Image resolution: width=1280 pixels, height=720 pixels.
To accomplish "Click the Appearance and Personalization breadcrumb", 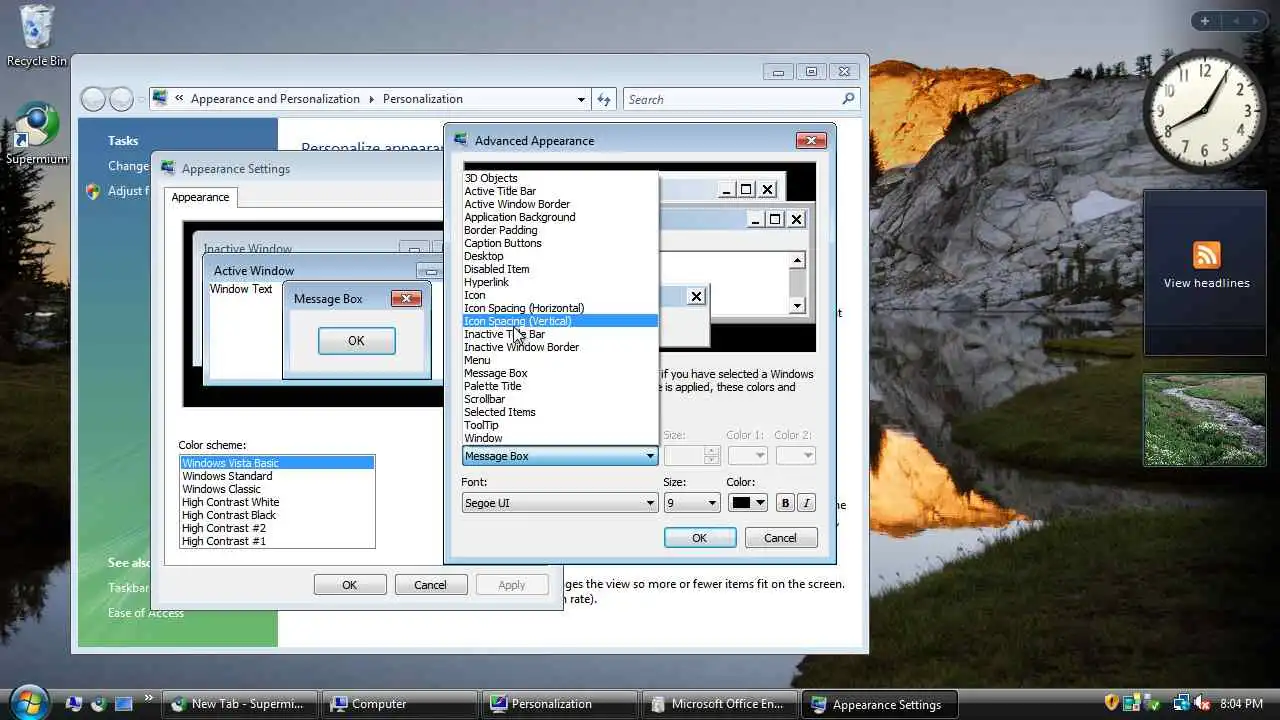I will click(275, 99).
